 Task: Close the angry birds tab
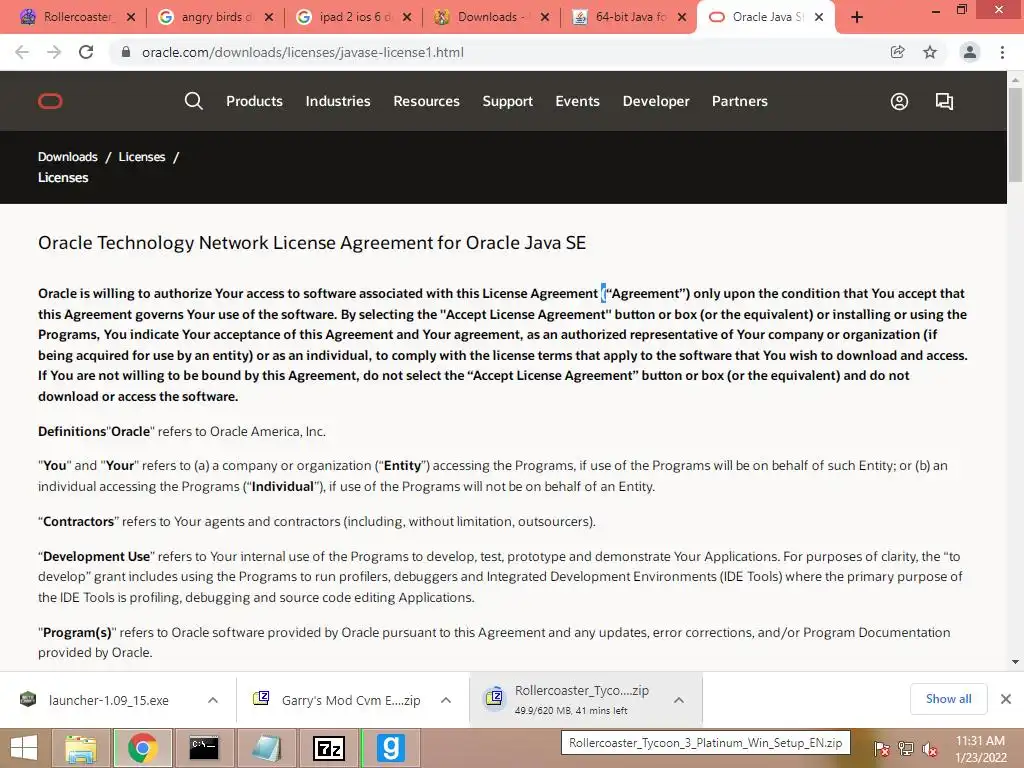click(x=268, y=17)
